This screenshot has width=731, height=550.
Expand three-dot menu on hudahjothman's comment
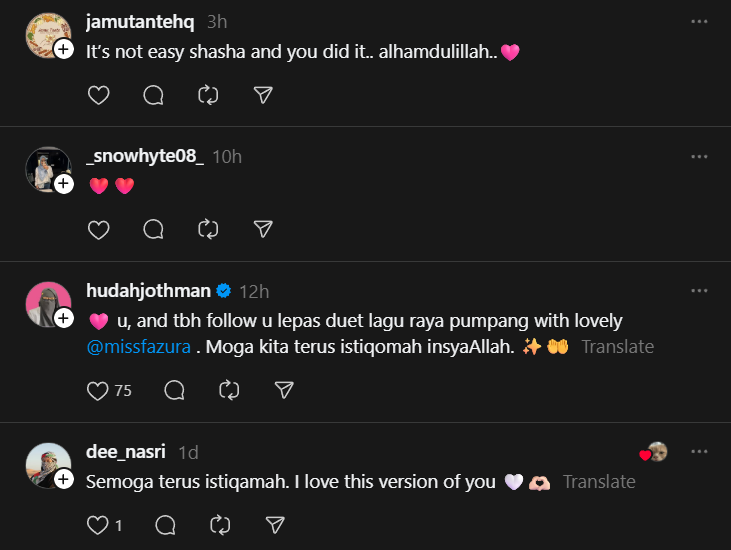[699, 291]
